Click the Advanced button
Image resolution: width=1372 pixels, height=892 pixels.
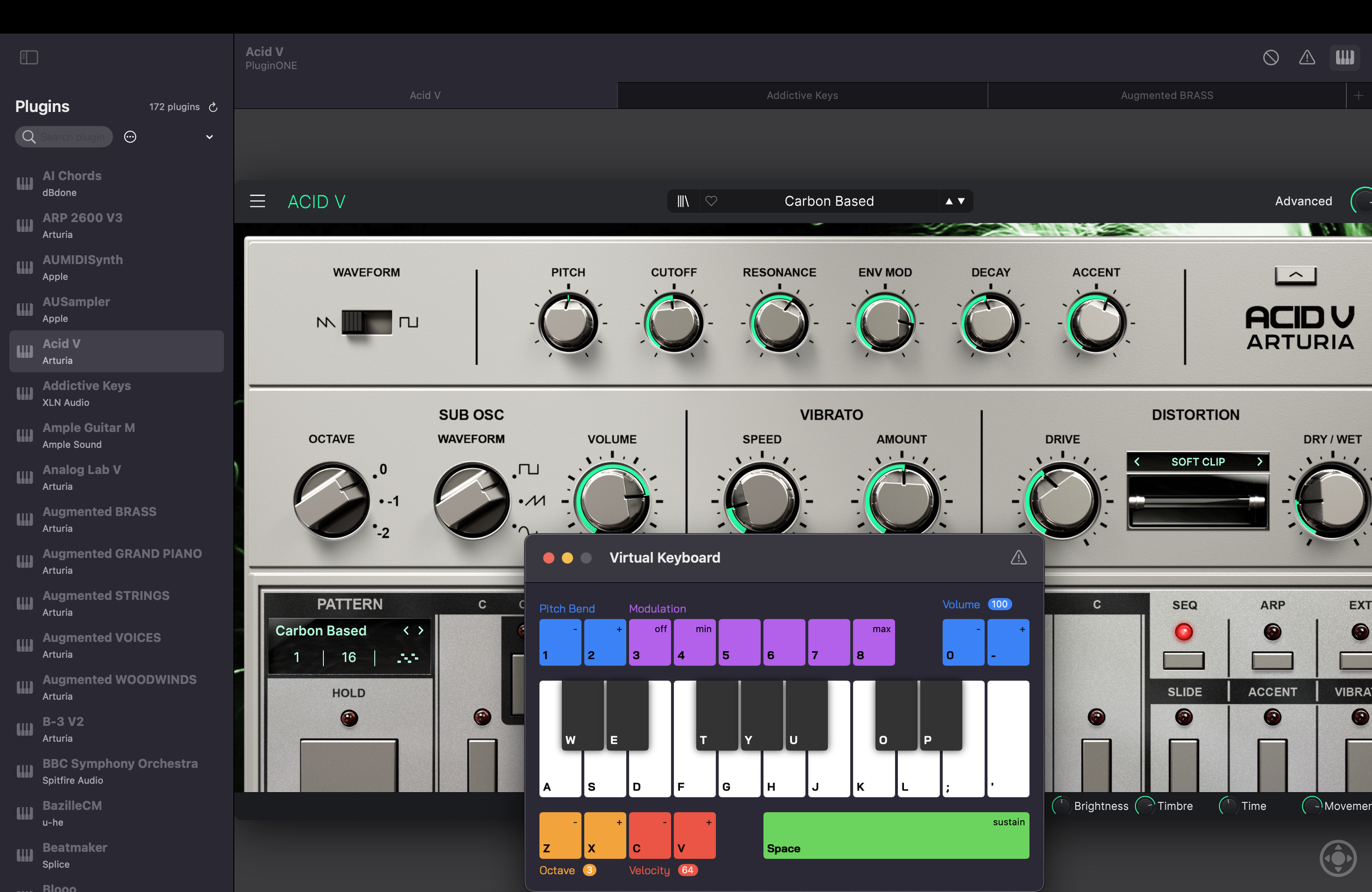(1303, 201)
